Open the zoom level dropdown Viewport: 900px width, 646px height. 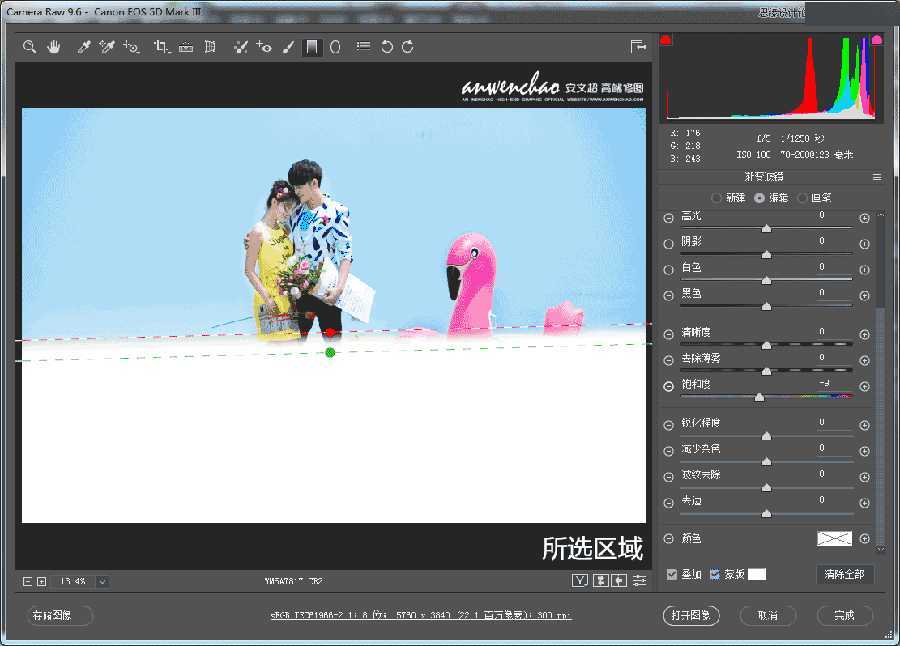[x=105, y=581]
